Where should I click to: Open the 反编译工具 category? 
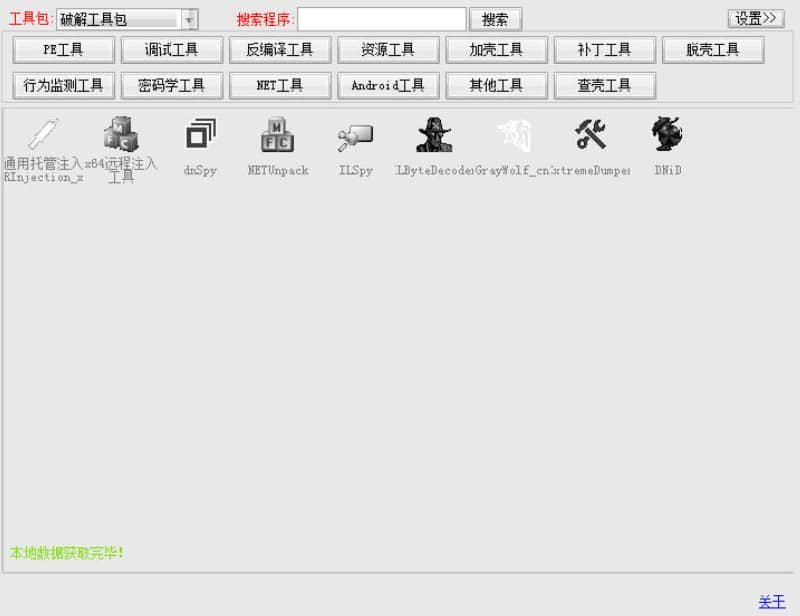point(280,50)
